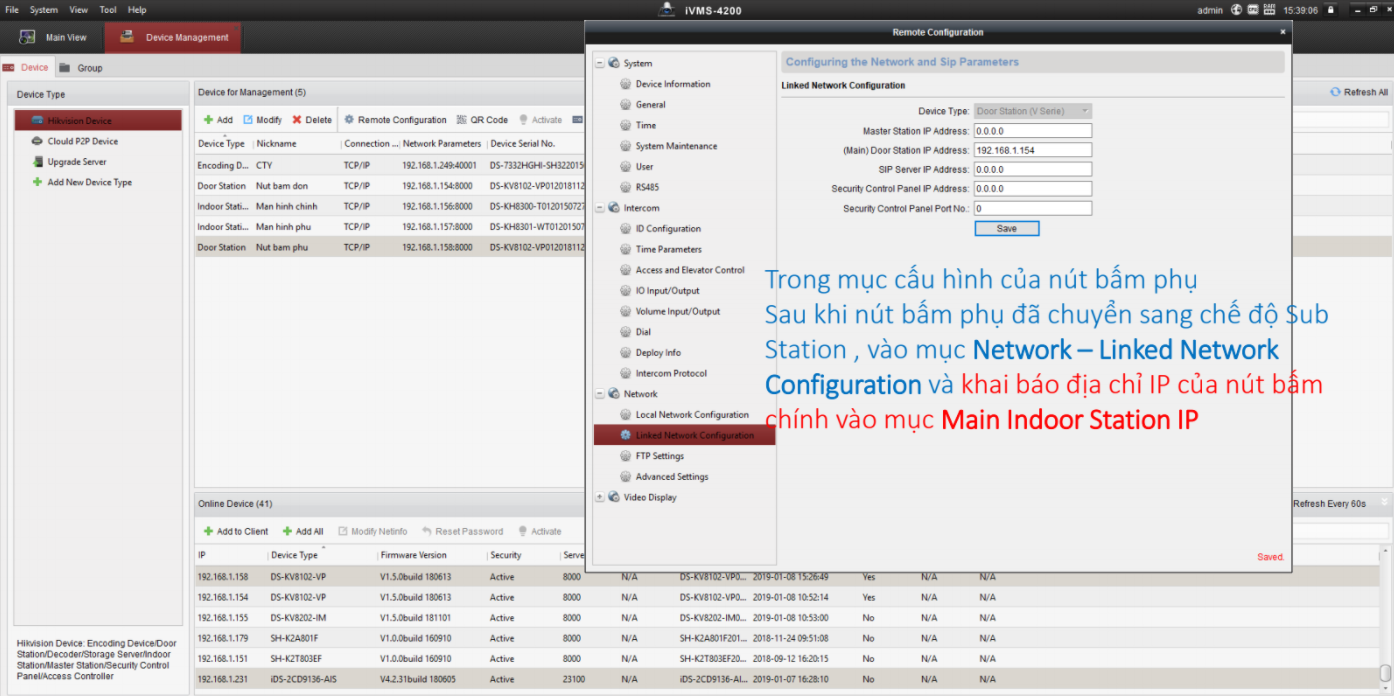
Task: Open the Tool menu
Action: [x=108, y=10]
